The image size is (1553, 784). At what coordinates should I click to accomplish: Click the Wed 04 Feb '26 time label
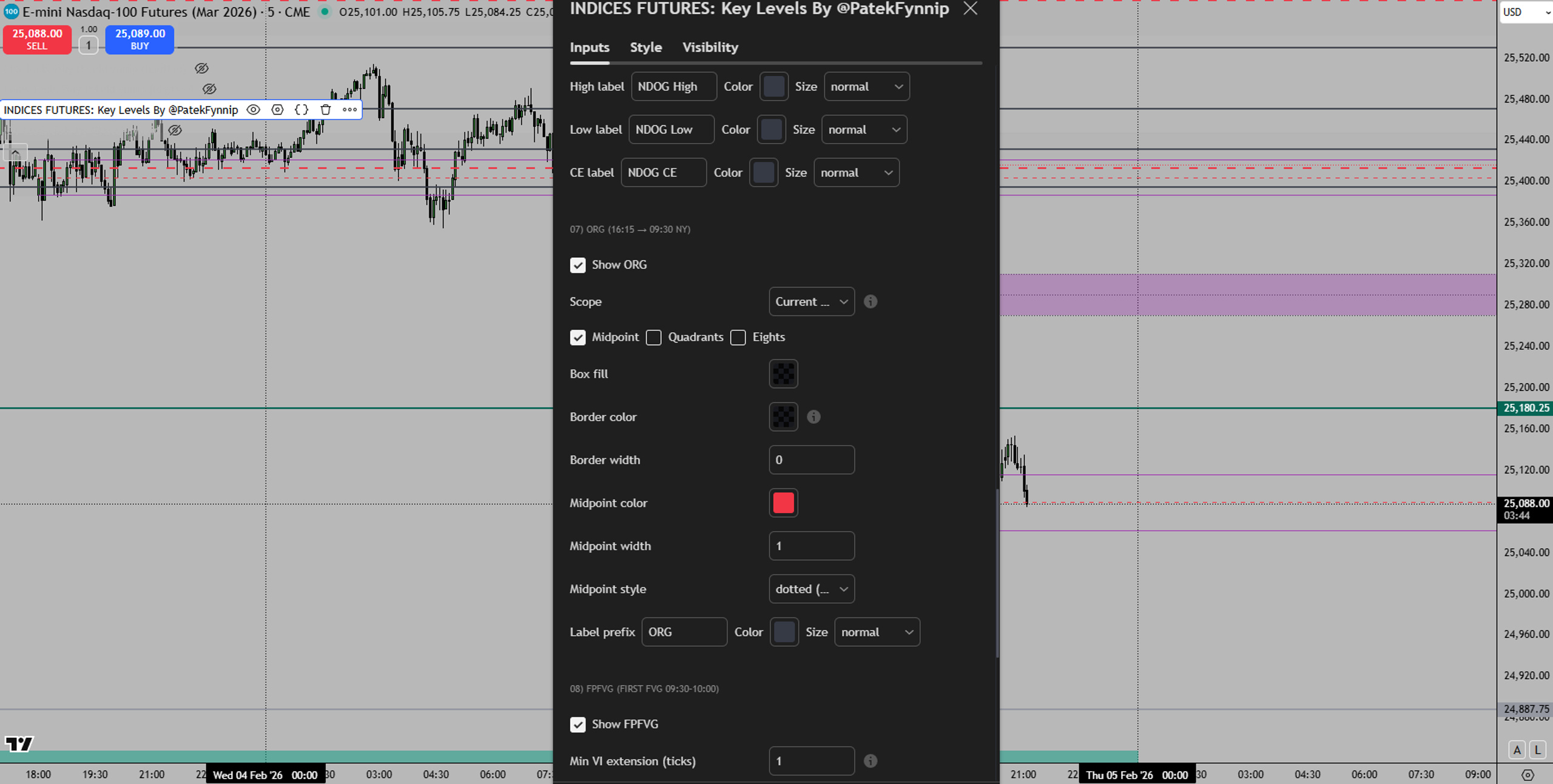[266, 775]
